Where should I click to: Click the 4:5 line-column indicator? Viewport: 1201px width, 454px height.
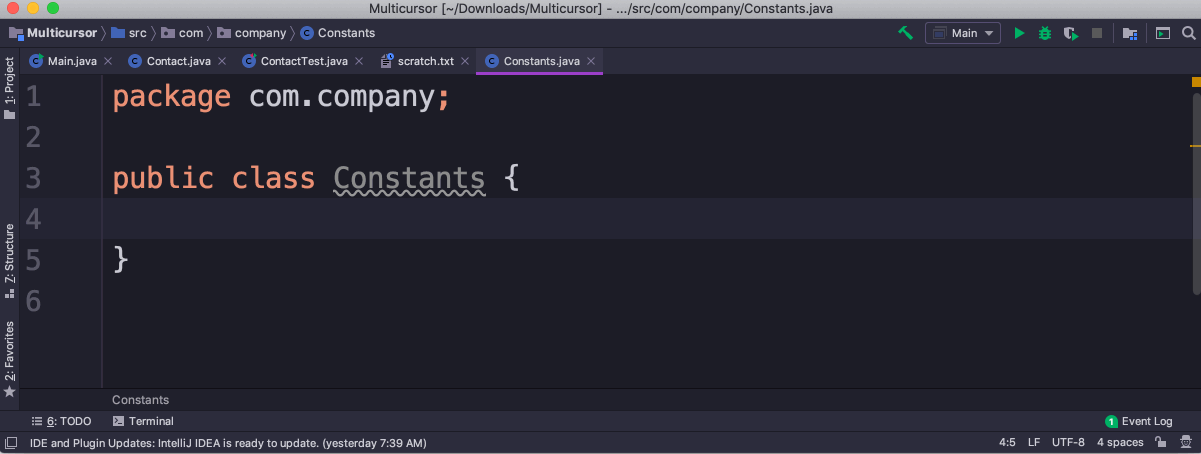(1007, 442)
